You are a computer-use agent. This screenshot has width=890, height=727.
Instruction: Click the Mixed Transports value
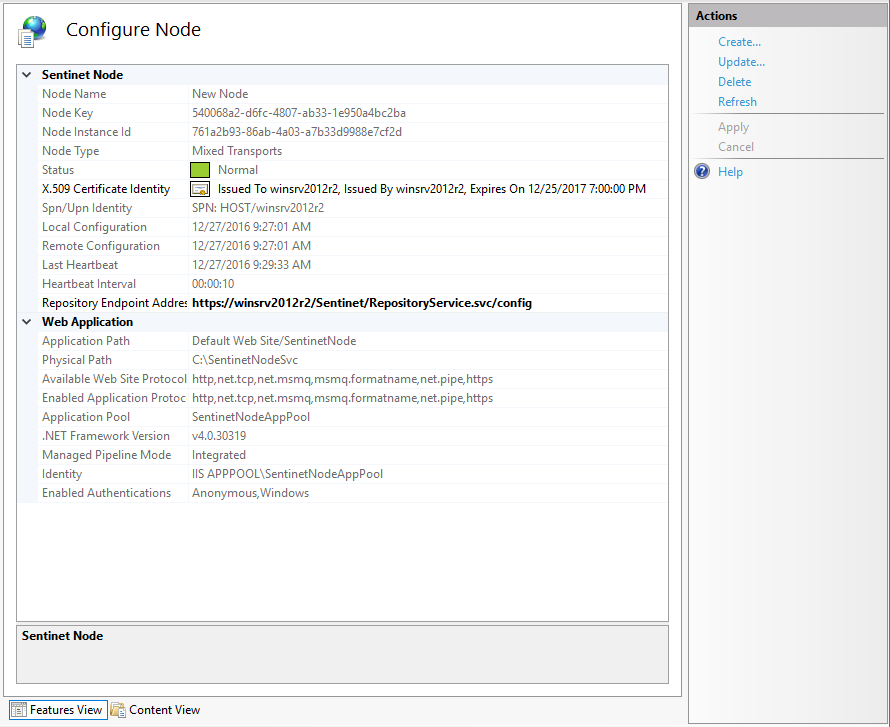(237, 151)
